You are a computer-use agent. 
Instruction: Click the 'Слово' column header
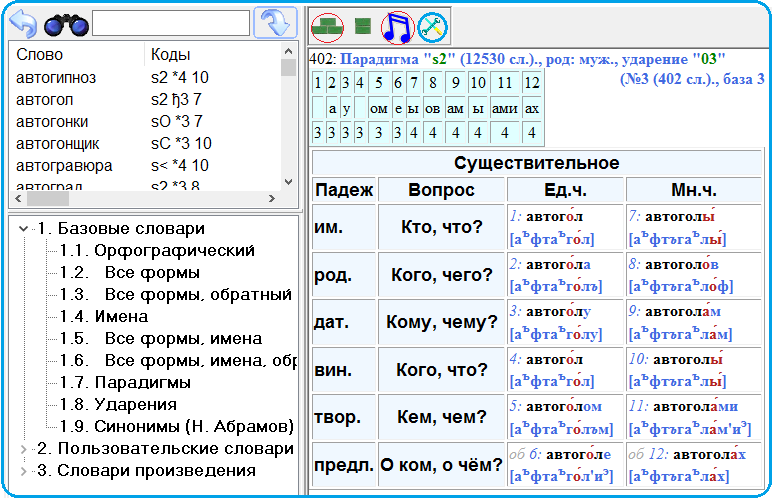[39, 55]
